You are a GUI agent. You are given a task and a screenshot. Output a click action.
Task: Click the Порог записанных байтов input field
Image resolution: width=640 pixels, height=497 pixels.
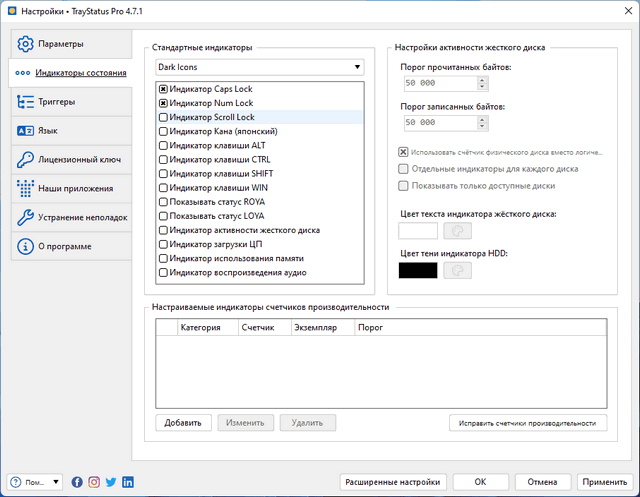[432, 122]
